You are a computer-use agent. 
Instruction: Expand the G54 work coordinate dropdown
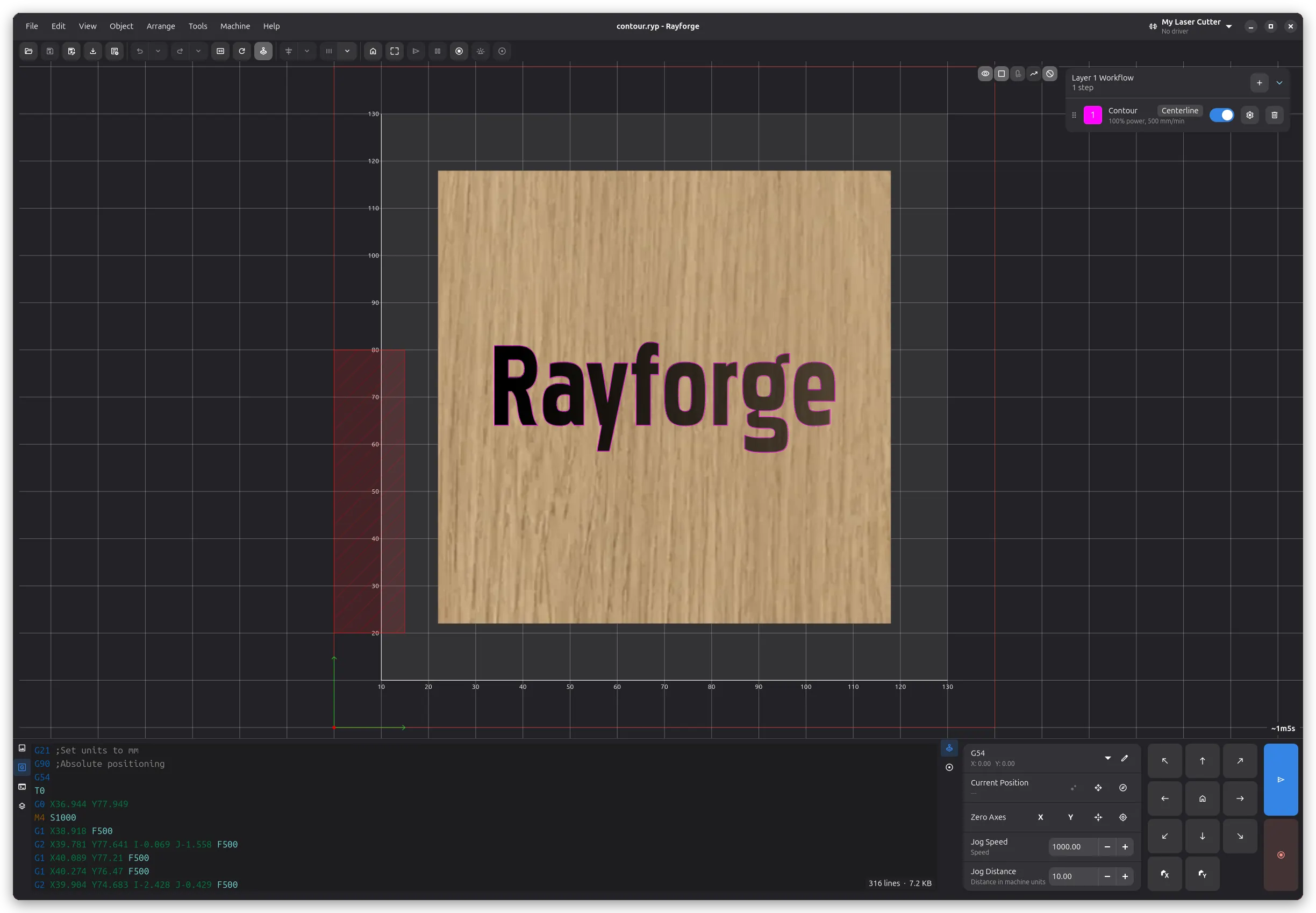pyautogui.click(x=1107, y=758)
